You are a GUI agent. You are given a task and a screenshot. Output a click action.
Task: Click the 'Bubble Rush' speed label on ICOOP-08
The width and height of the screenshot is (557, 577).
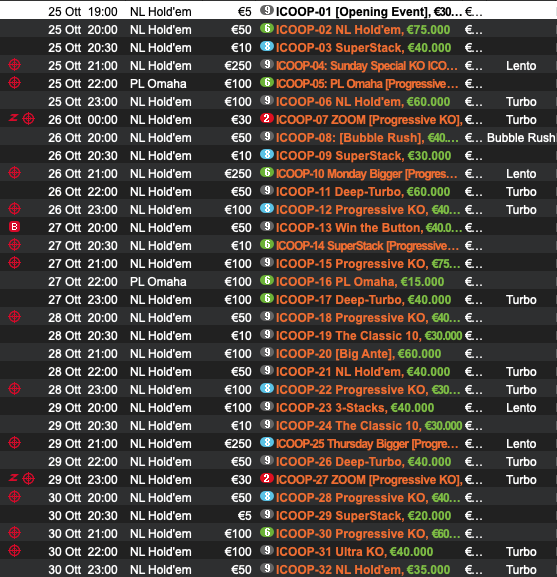point(521,138)
